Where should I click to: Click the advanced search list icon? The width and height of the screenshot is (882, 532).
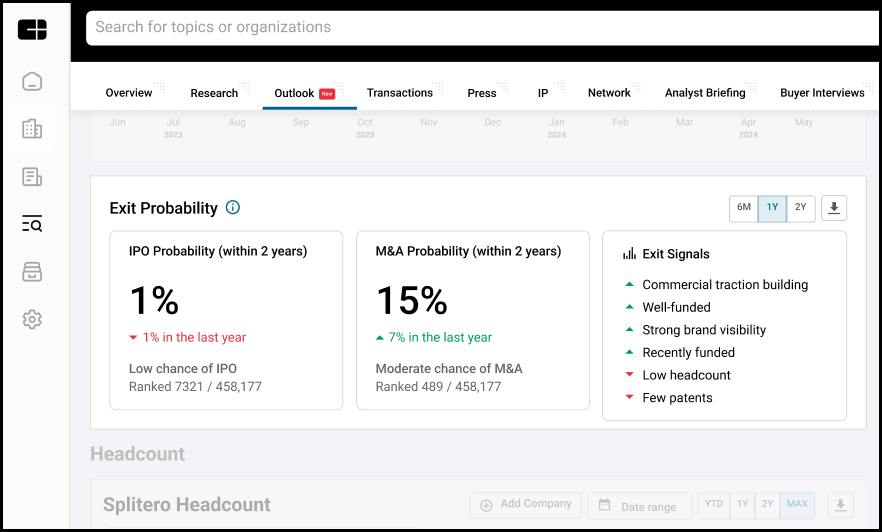pyautogui.click(x=32, y=224)
